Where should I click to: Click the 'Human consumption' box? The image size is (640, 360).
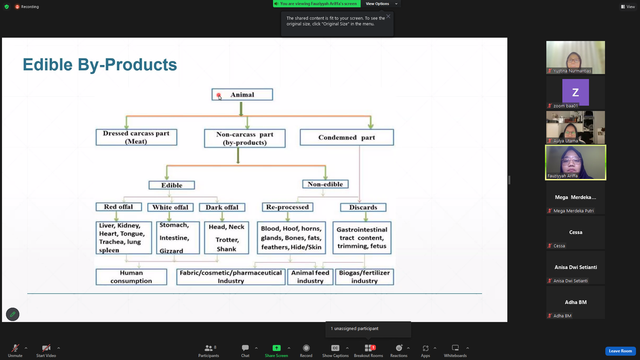click(x=131, y=277)
